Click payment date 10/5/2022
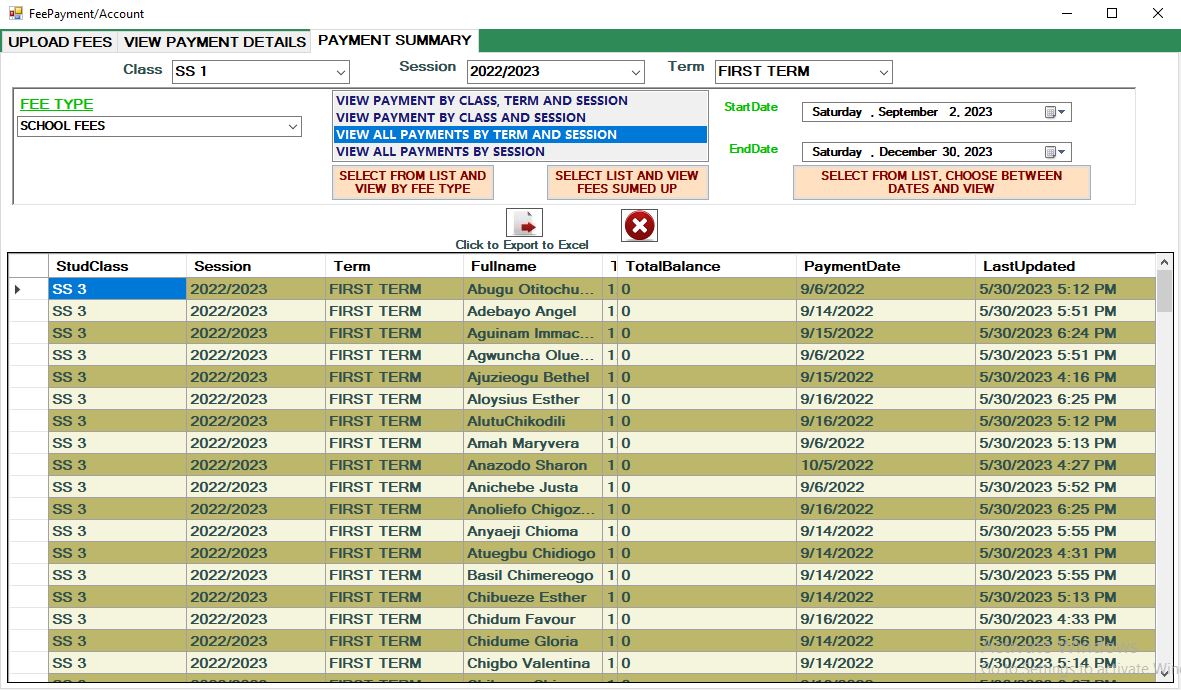Screen dimensions: 1181x690 (886, 465)
